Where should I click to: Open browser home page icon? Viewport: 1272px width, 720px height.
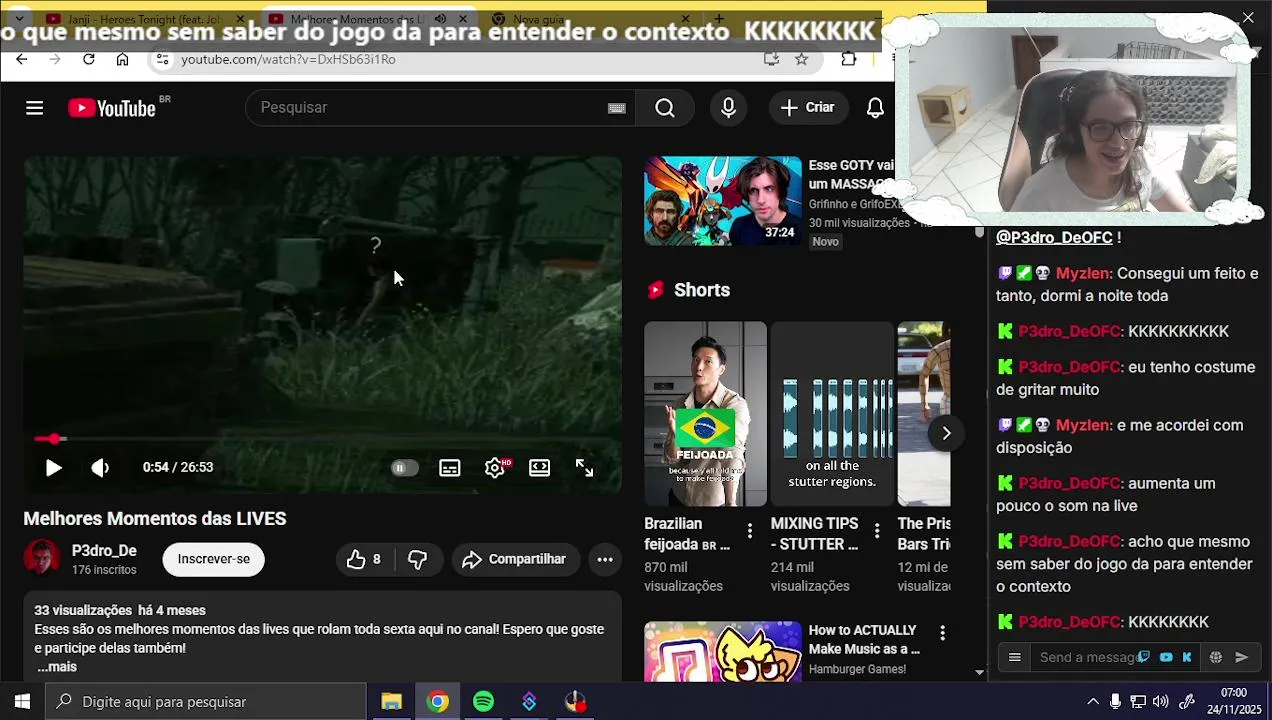122,59
